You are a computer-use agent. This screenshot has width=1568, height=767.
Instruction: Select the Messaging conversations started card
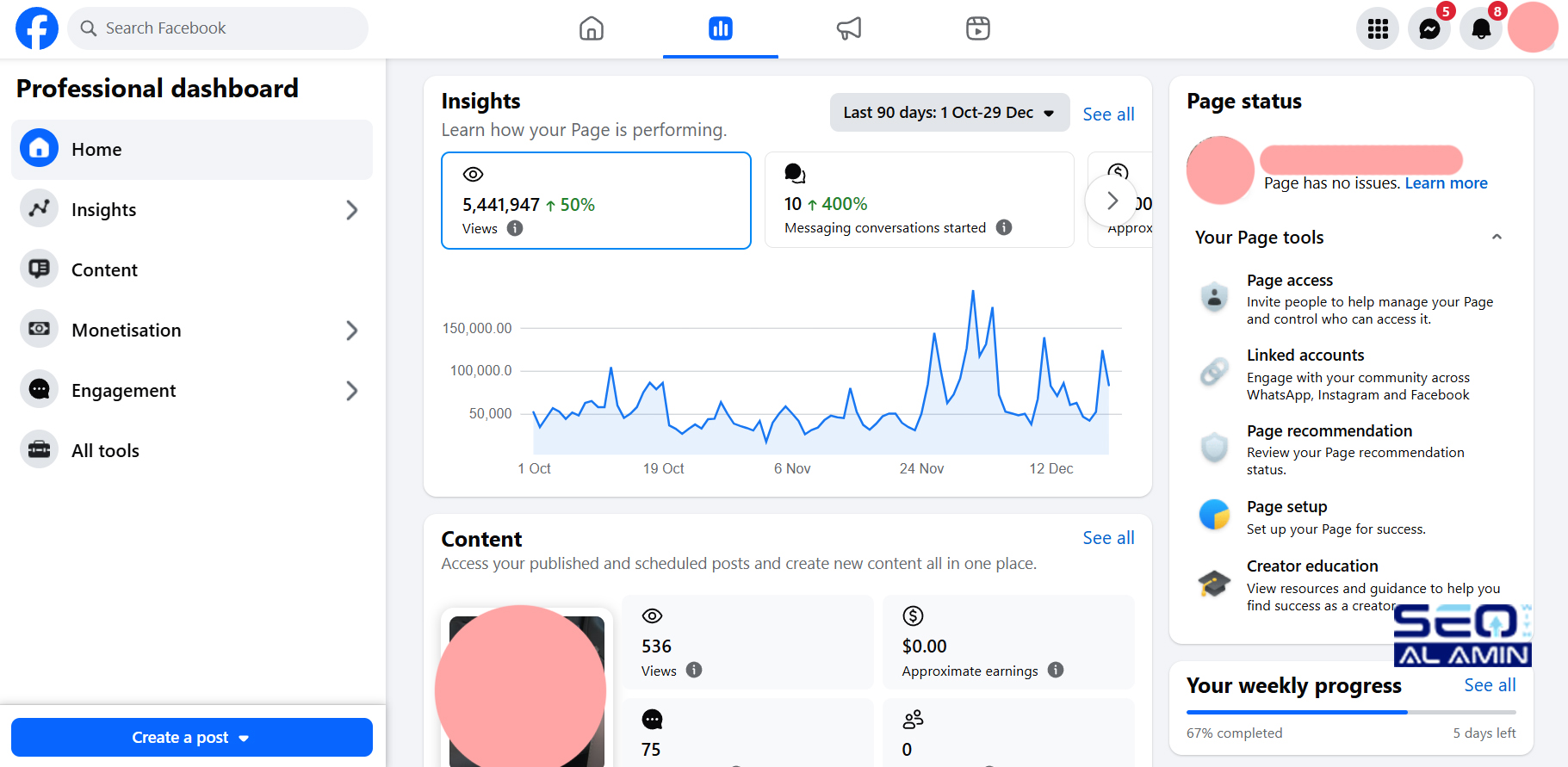919,200
